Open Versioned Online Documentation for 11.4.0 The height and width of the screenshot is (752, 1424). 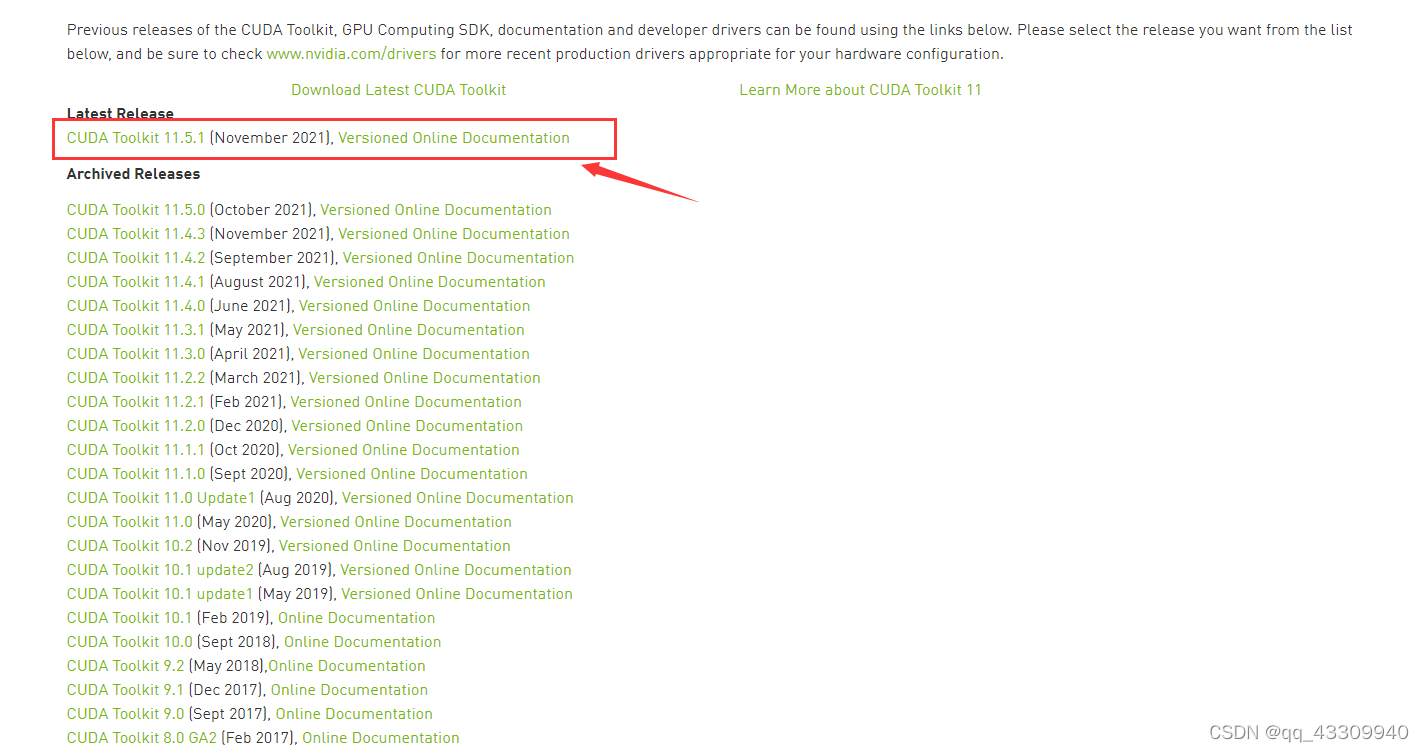(415, 306)
